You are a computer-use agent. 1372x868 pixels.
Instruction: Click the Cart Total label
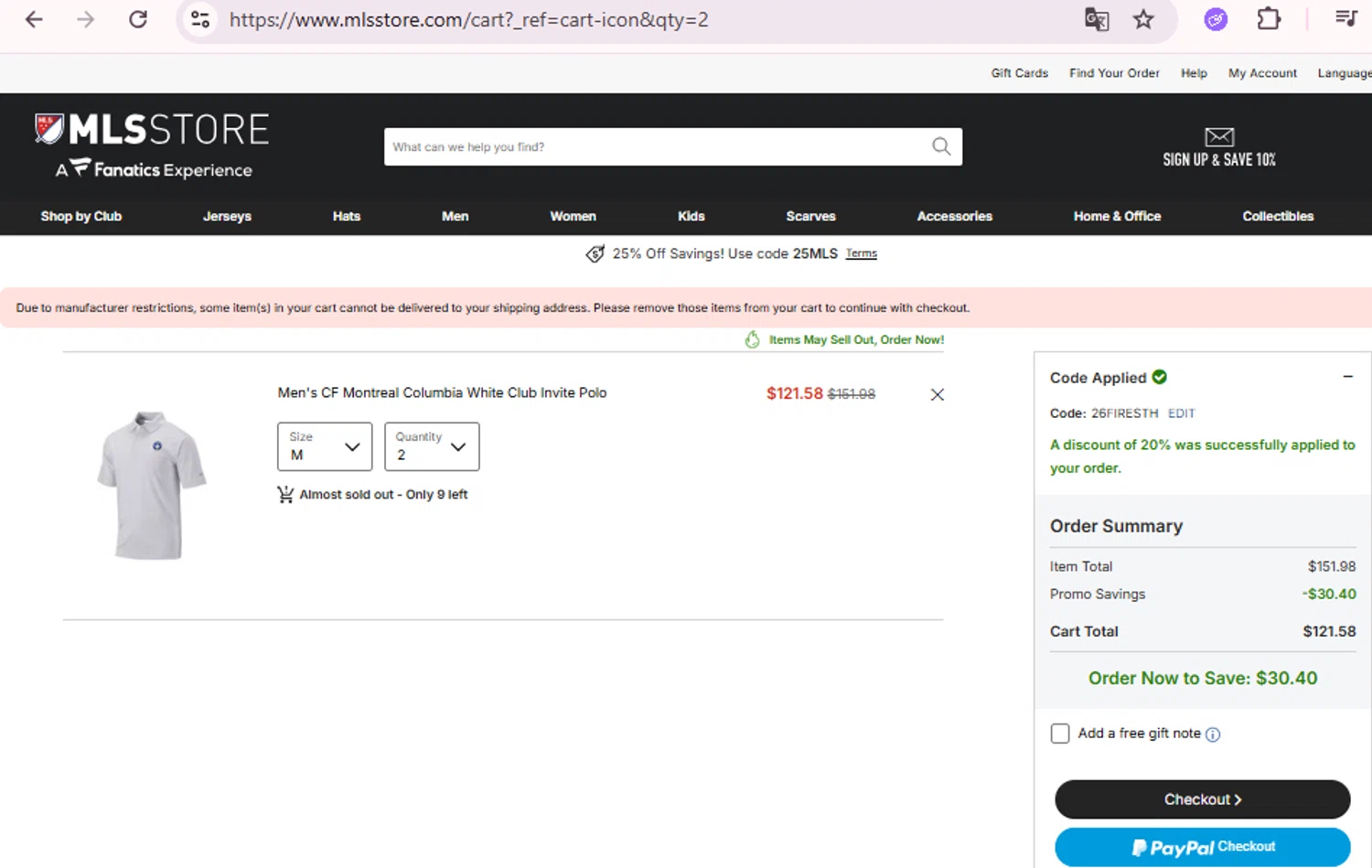pyautogui.click(x=1084, y=631)
